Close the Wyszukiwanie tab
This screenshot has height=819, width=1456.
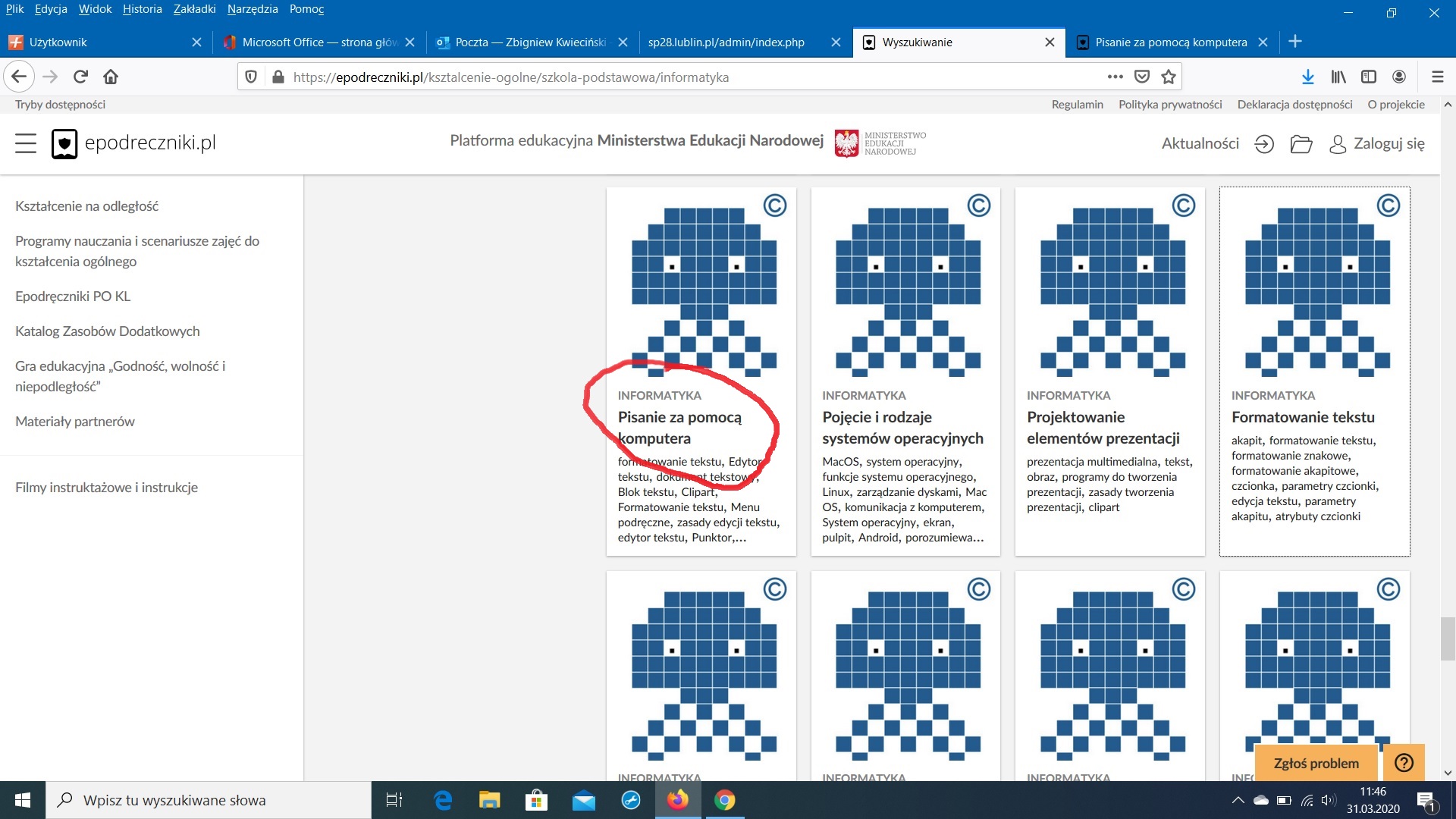tap(1050, 42)
